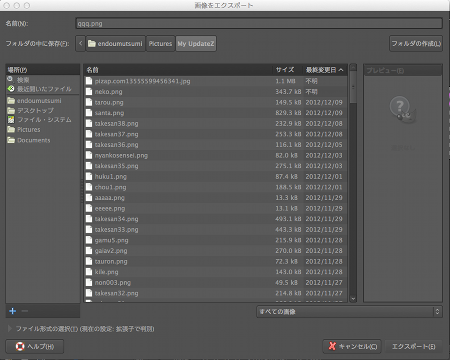Go to Pictures in path bar

160,44
